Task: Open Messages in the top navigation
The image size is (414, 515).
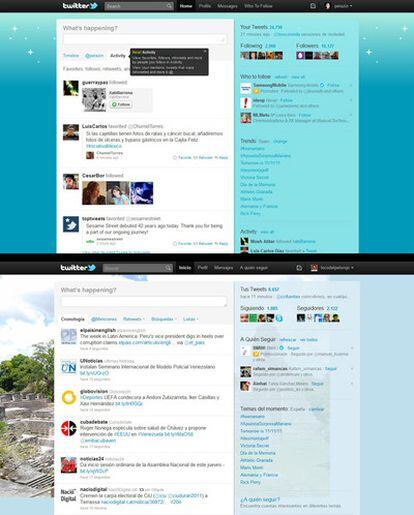Action: (227, 6)
